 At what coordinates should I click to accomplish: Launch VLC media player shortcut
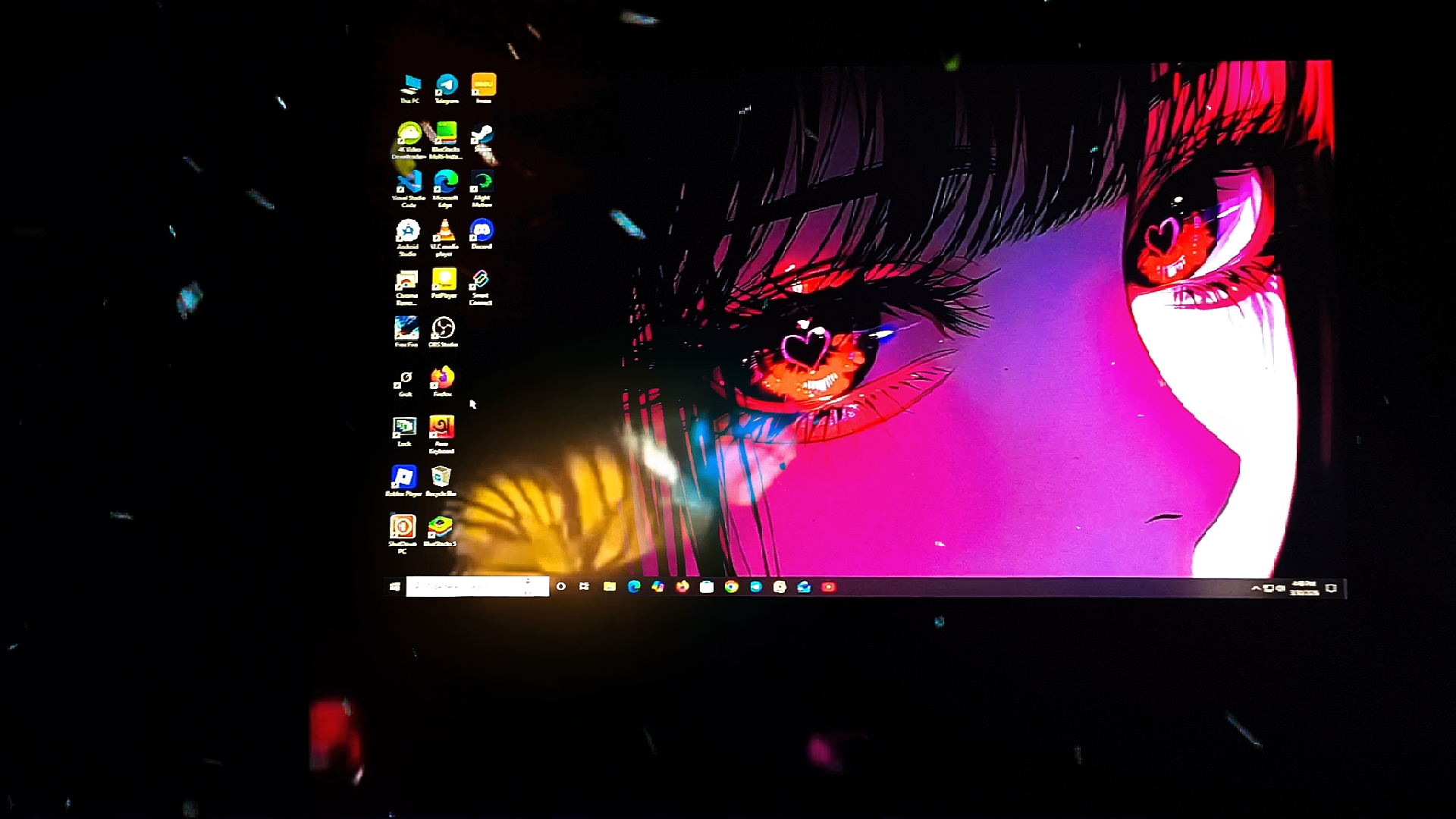(x=445, y=237)
